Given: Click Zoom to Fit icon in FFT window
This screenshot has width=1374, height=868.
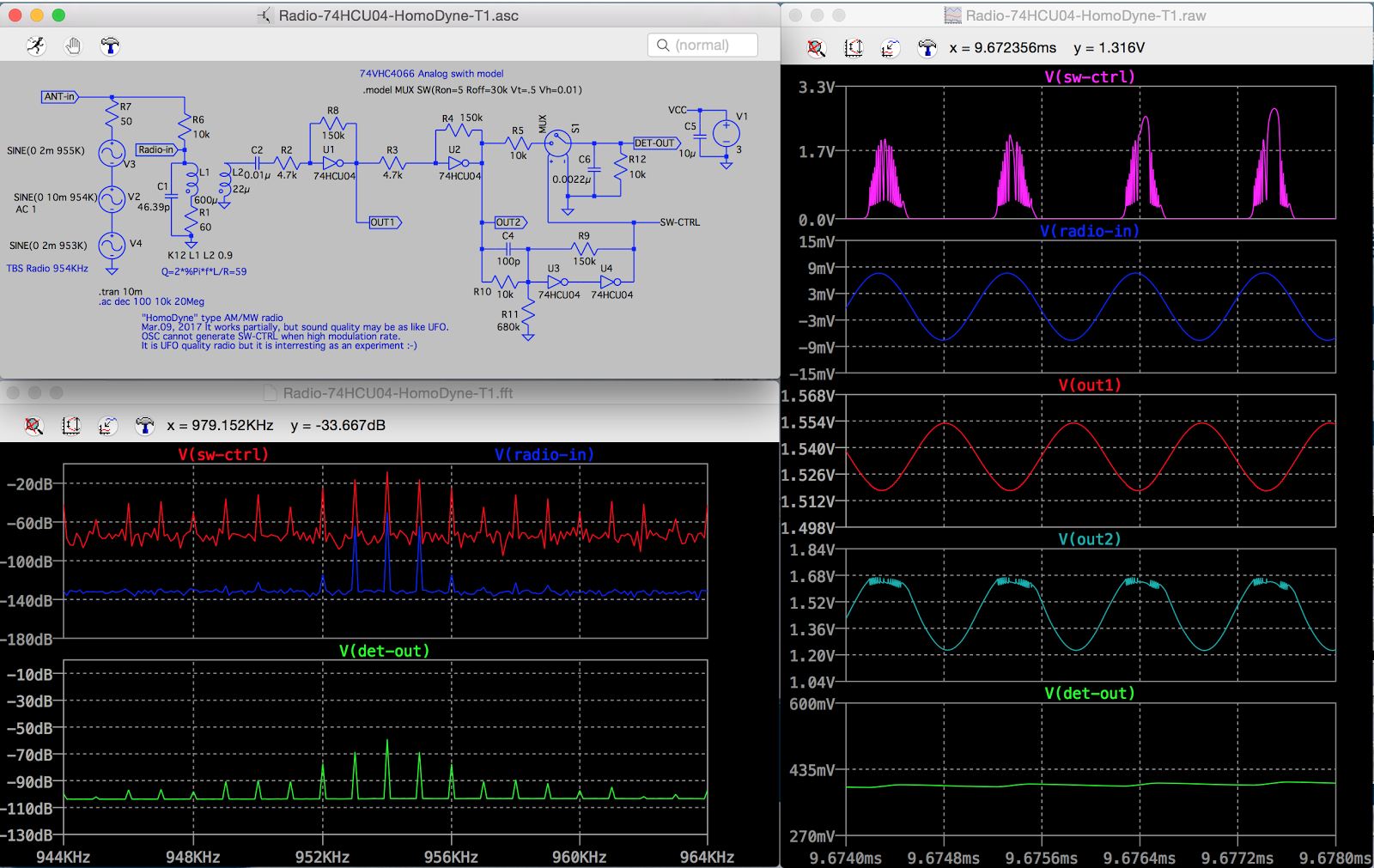Looking at the screenshot, I should point(33,426).
